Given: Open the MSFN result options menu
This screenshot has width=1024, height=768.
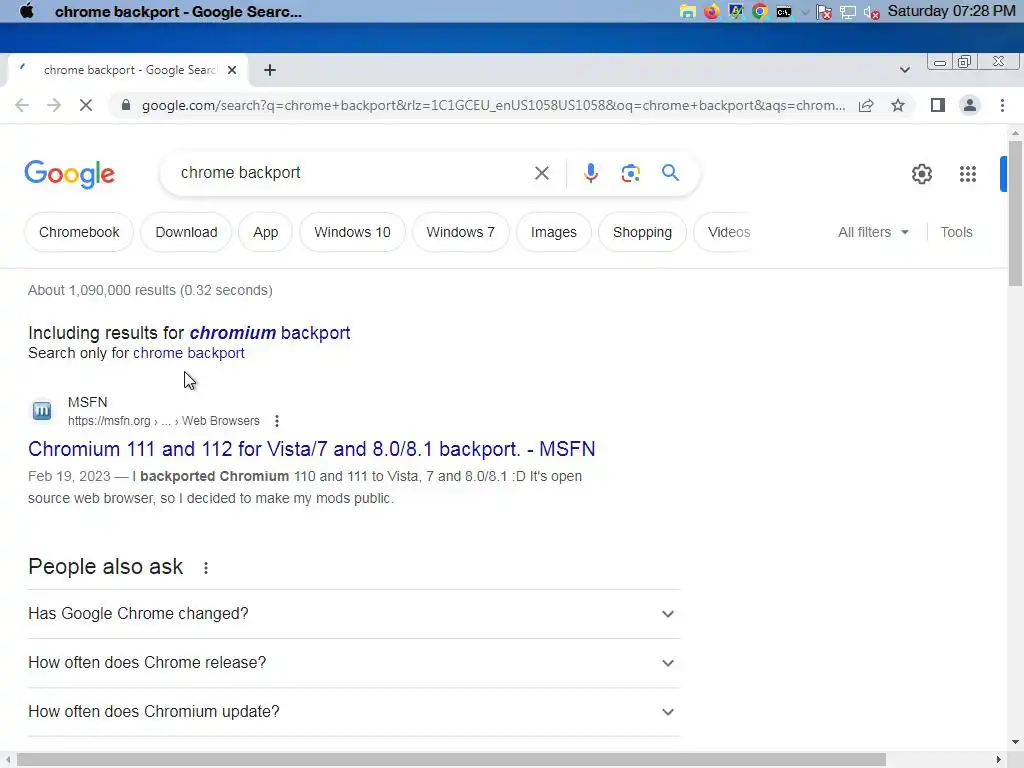Looking at the screenshot, I should point(277,421).
